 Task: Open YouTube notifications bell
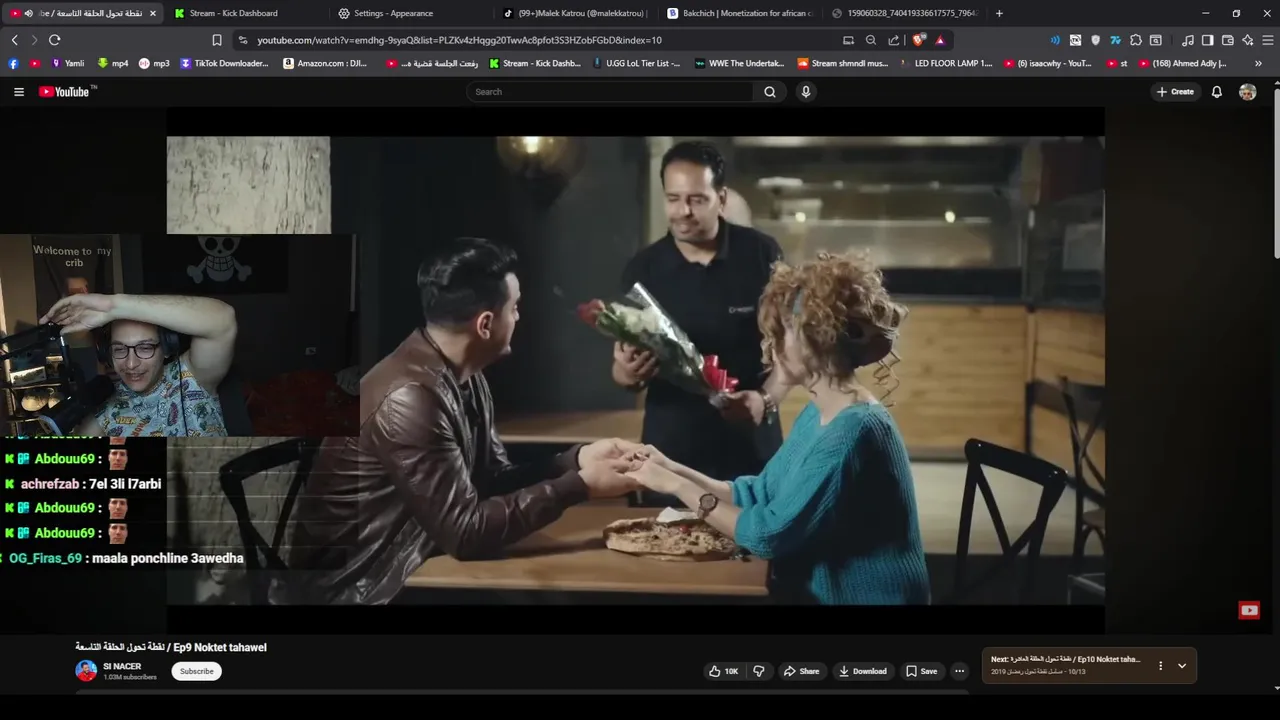(x=1217, y=92)
